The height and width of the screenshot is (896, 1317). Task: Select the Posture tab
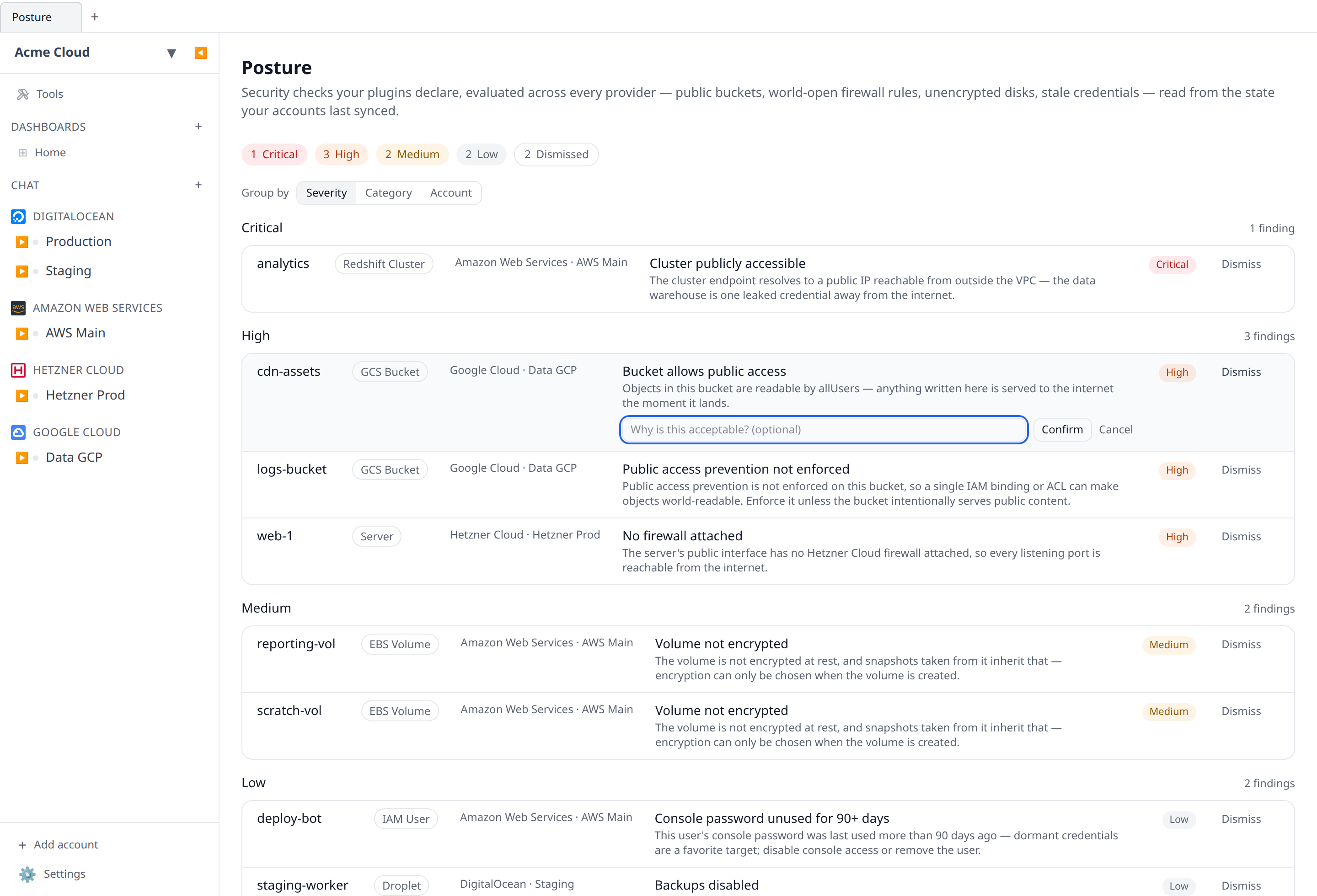pyautogui.click(x=41, y=17)
